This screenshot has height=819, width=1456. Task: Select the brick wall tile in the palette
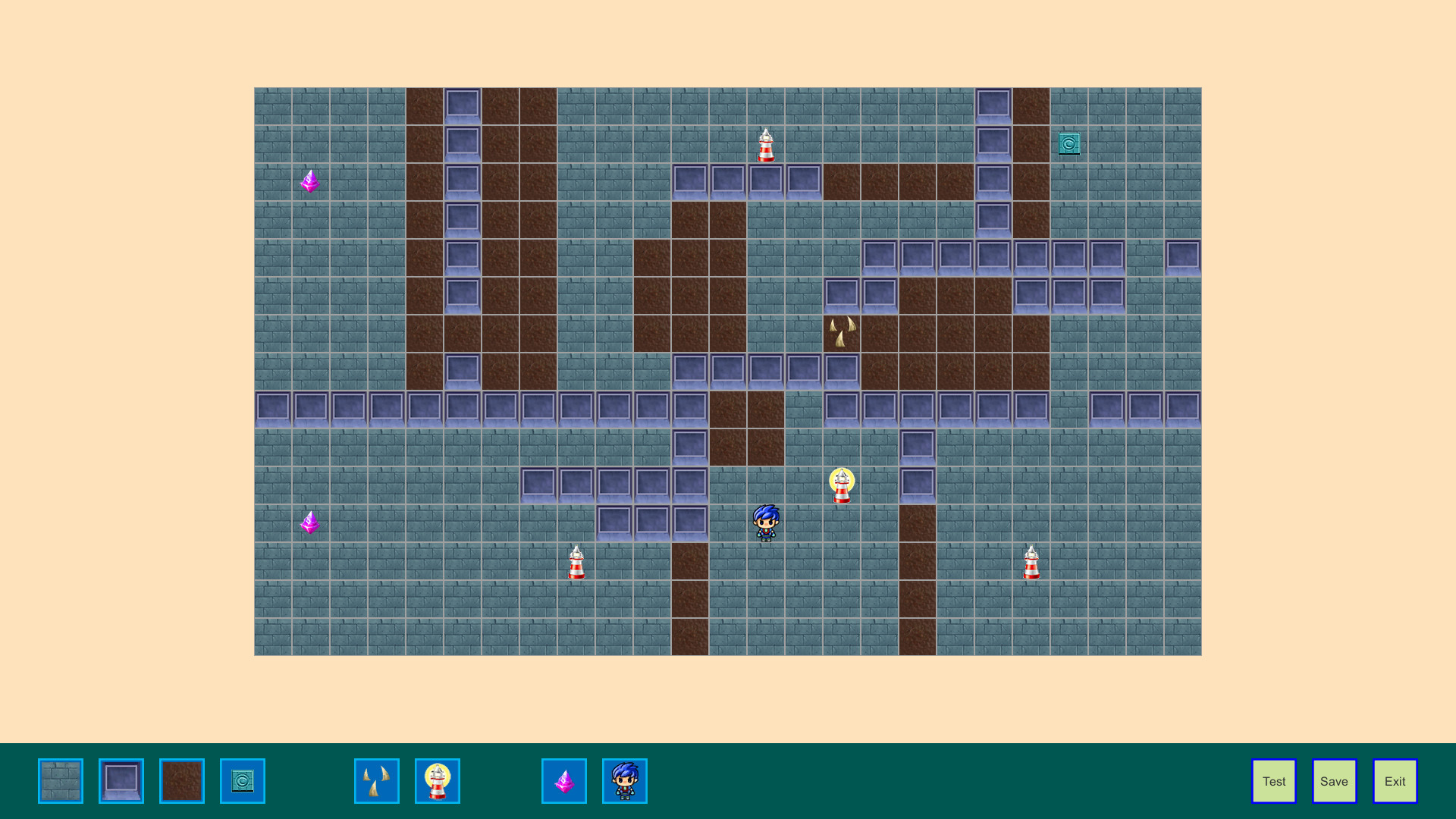click(61, 780)
